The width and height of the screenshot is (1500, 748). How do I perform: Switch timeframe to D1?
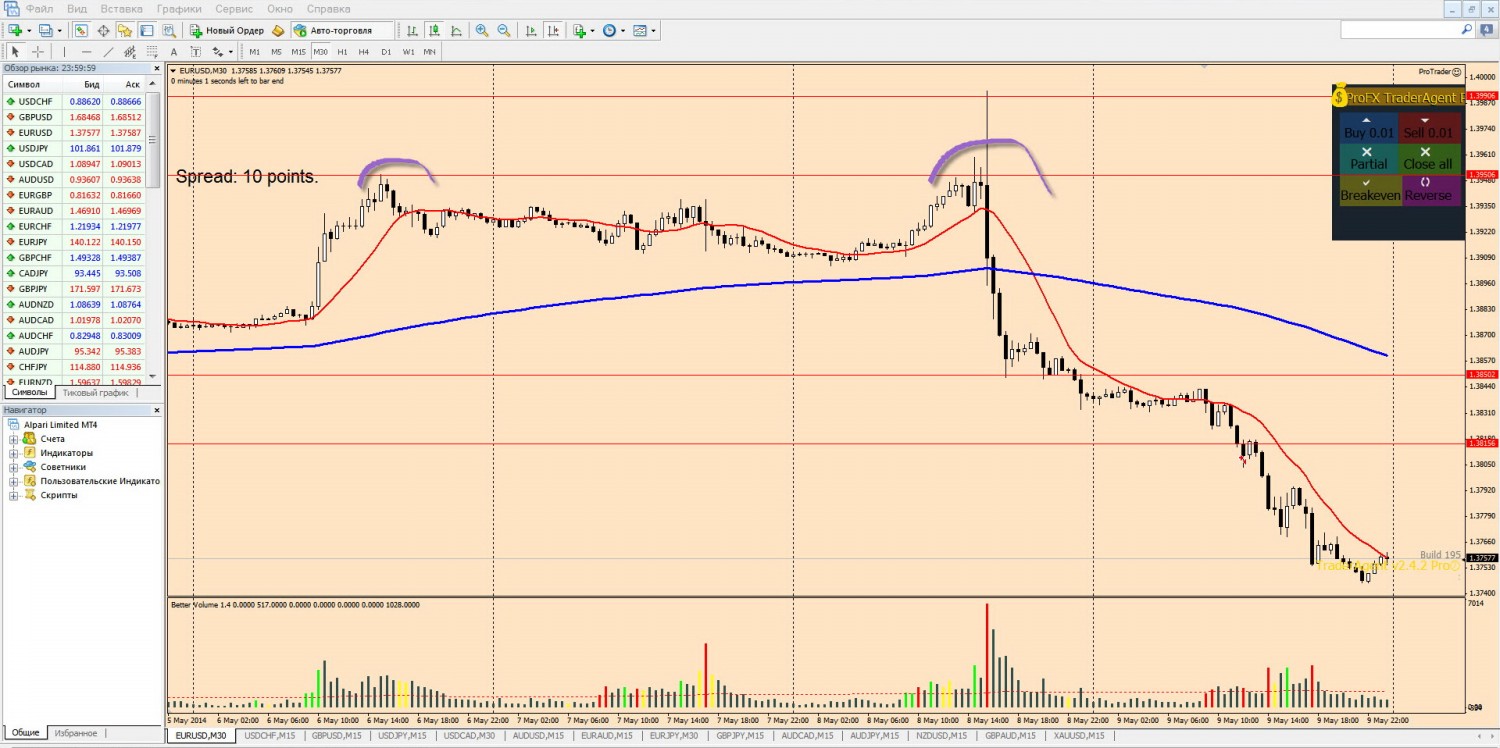tap(386, 52)
